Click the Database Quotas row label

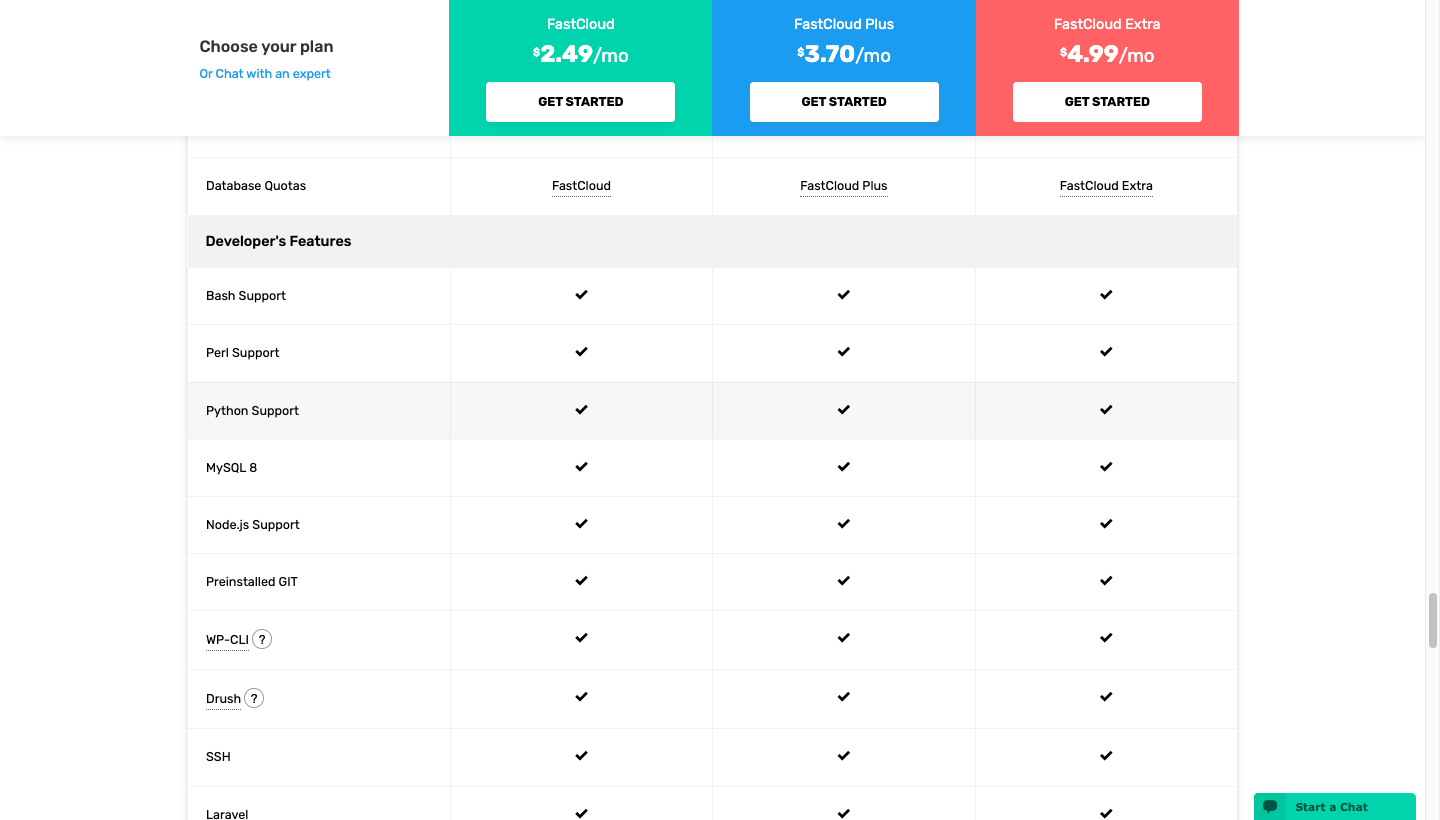[256, 186]
